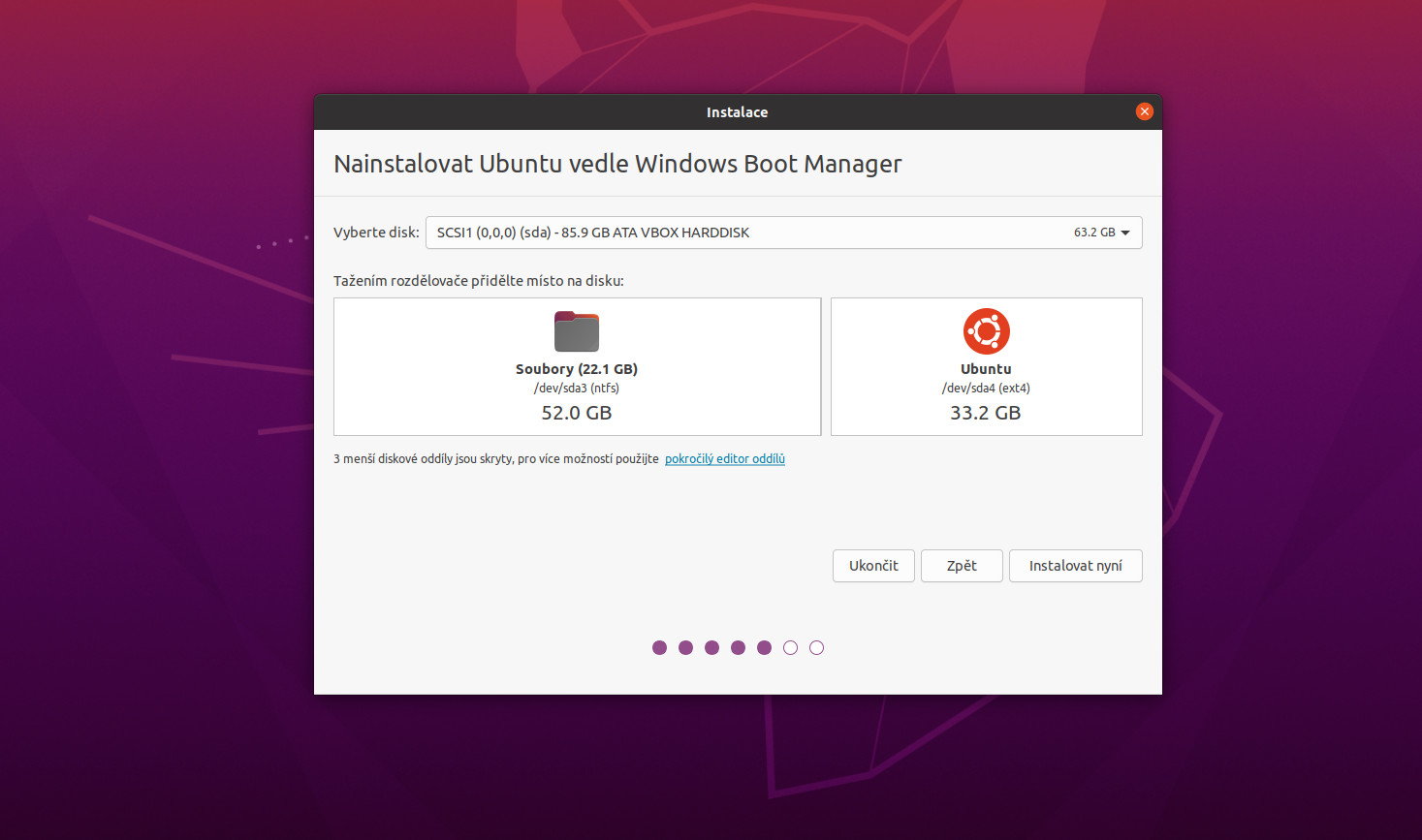Click the Ubuntu partition name label
Viewport: 1422px width, 840px height.
coord(986,369)
